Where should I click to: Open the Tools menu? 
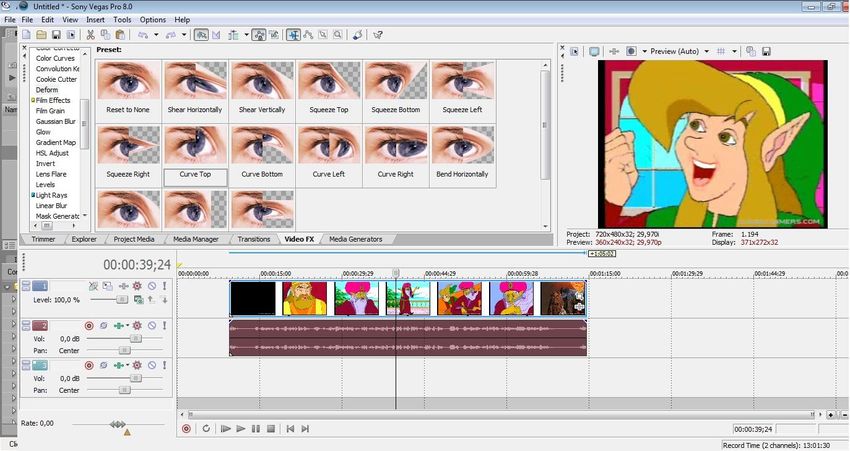pos(122,20)
